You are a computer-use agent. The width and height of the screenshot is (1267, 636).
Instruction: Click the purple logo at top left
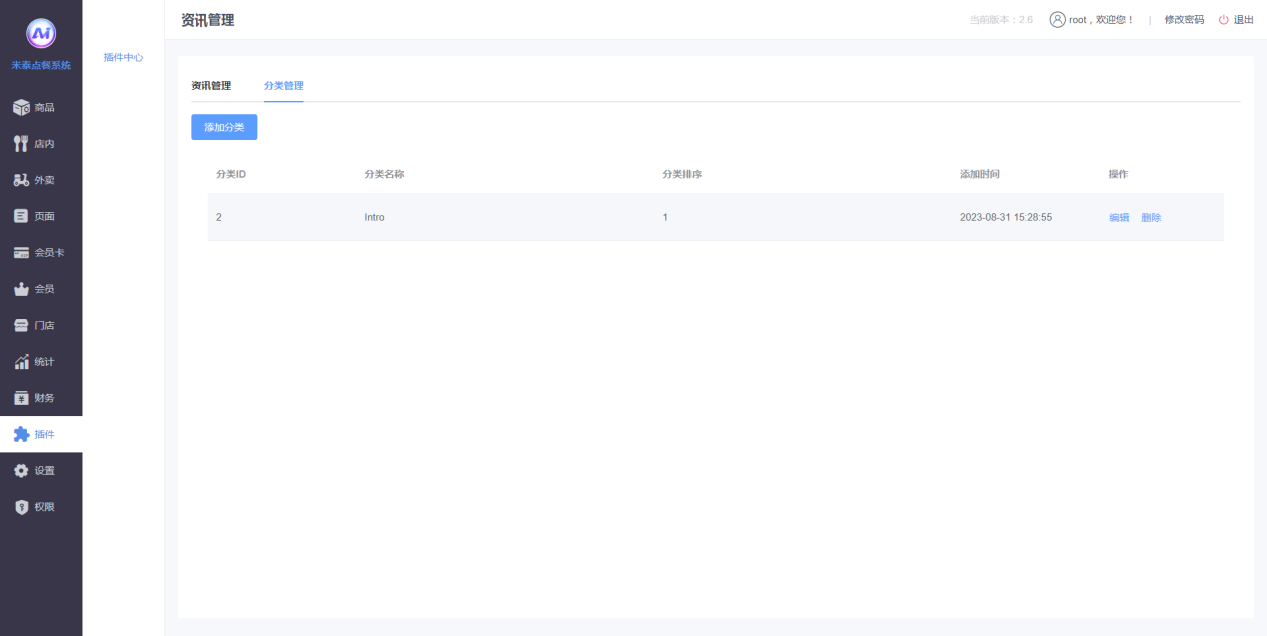pyautogui.click(x=41, y=33)
